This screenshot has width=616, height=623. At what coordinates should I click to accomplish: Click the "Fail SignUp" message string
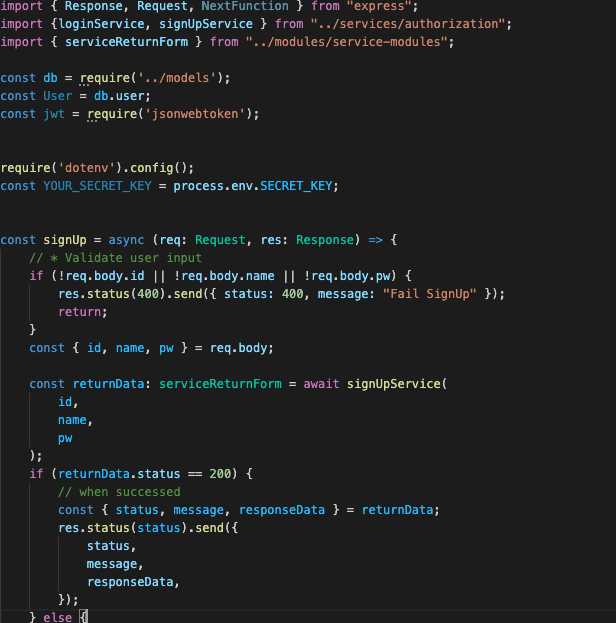(429, 294)
